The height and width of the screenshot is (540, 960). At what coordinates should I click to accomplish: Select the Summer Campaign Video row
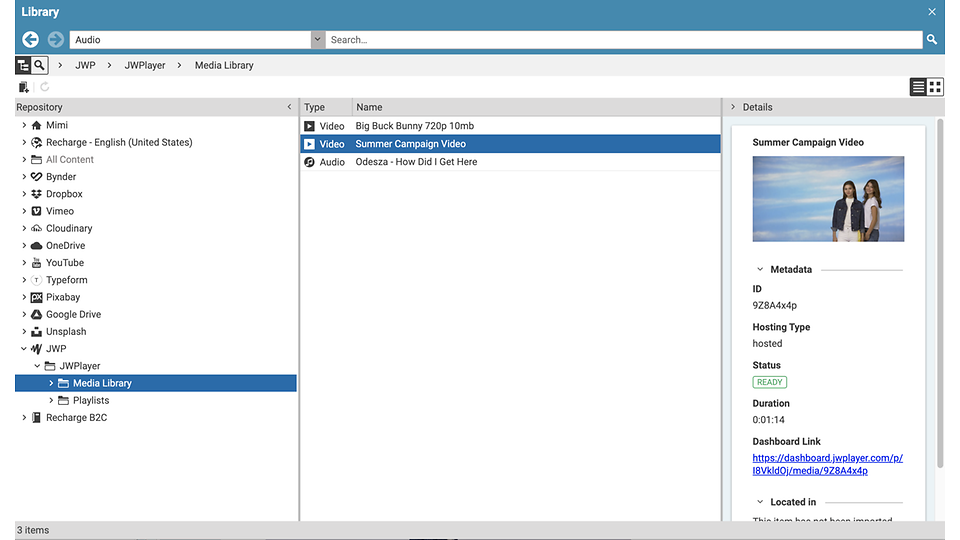pyautogui.click(x=510, y=144)
